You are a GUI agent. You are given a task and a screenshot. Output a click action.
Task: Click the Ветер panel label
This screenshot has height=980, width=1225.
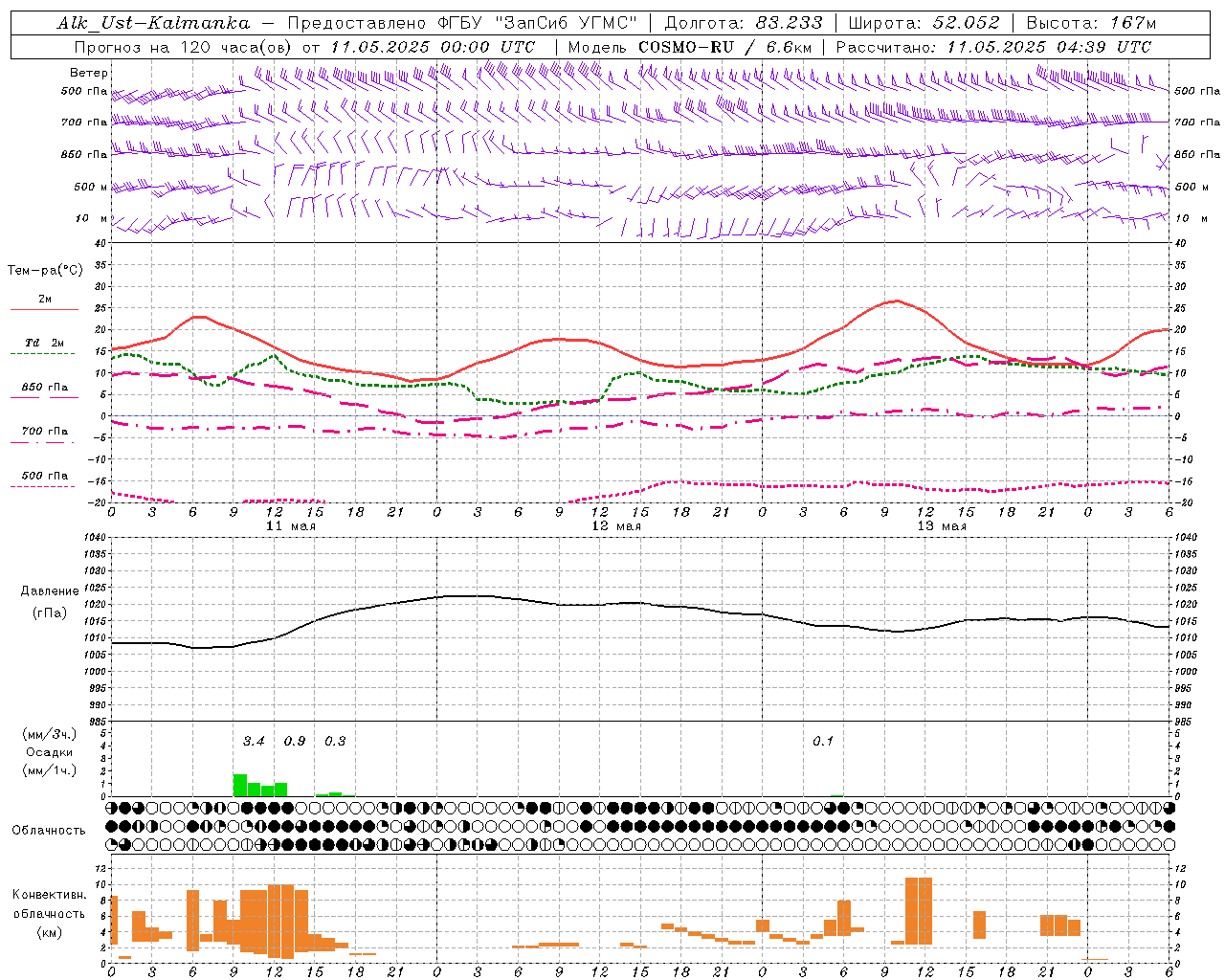(89, 73)
